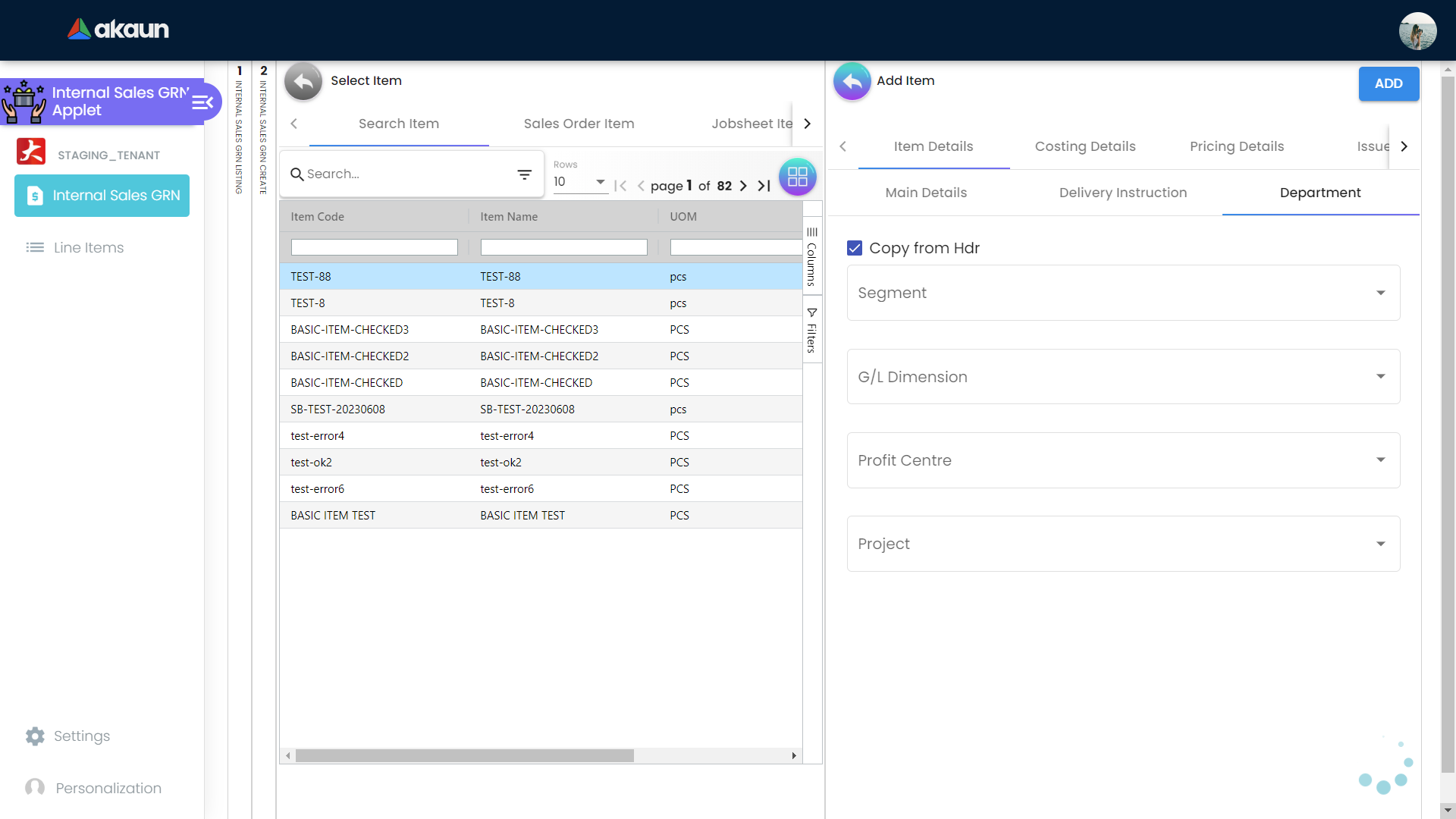The height and width of the screenshot is (819, 1456).
Task: Switch to the Sales Order Item tab
Action: pyautogui.click(x=579, y=124)
